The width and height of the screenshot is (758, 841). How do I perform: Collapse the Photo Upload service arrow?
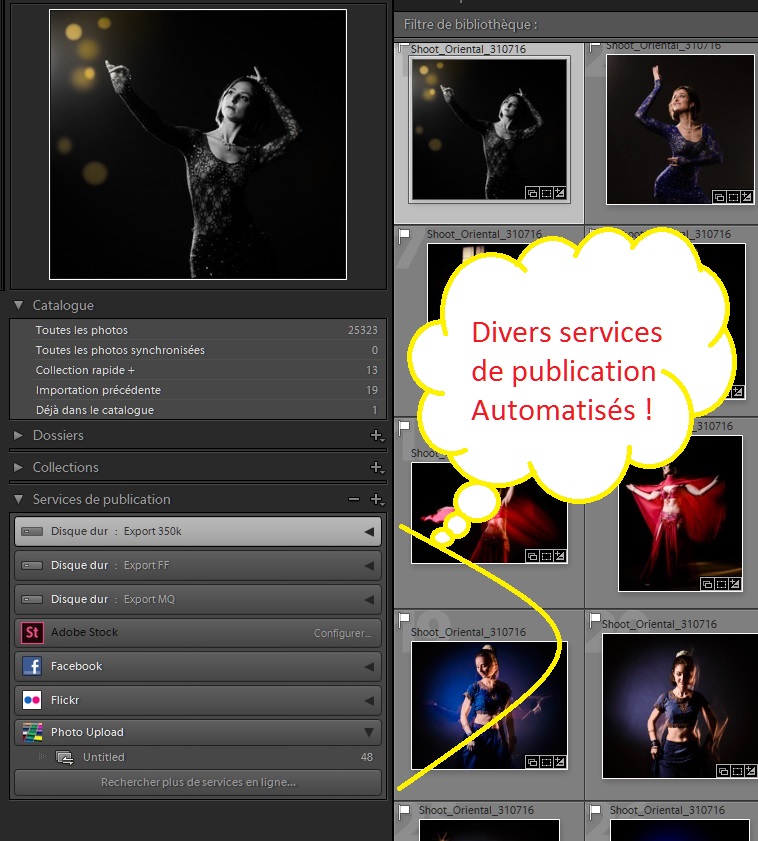(369, 733)
